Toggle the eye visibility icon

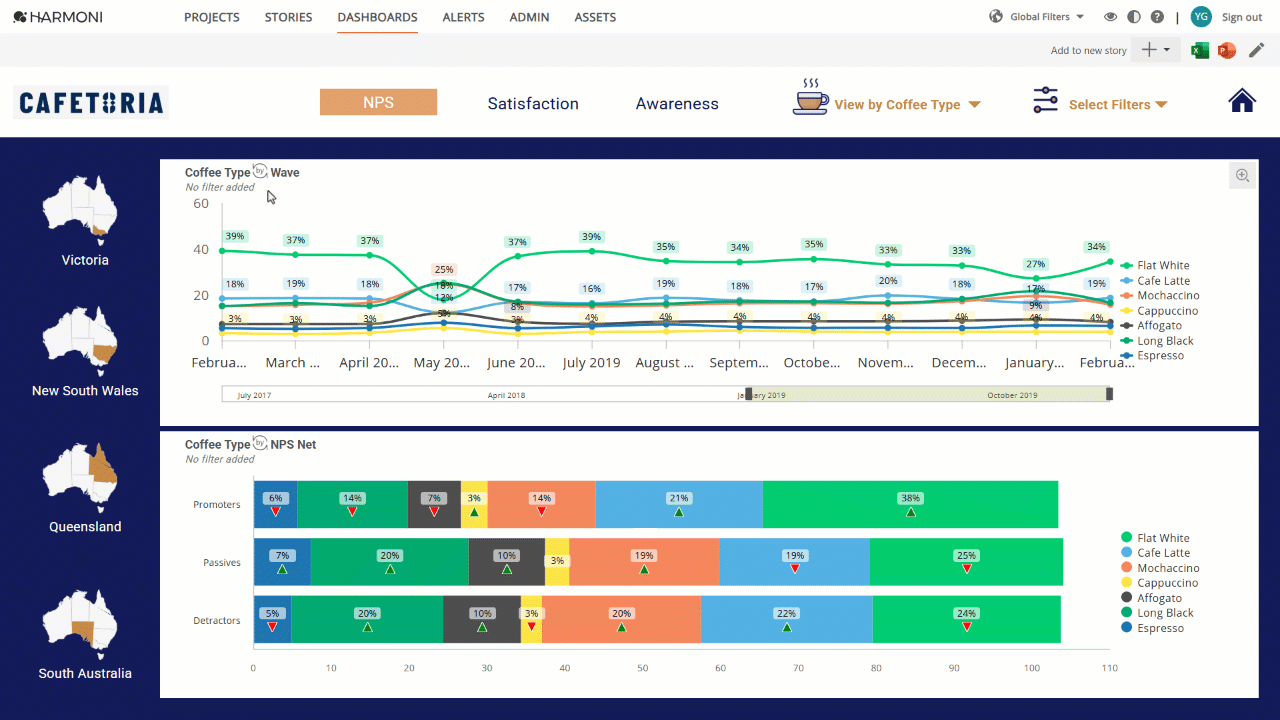(1110, 17)
